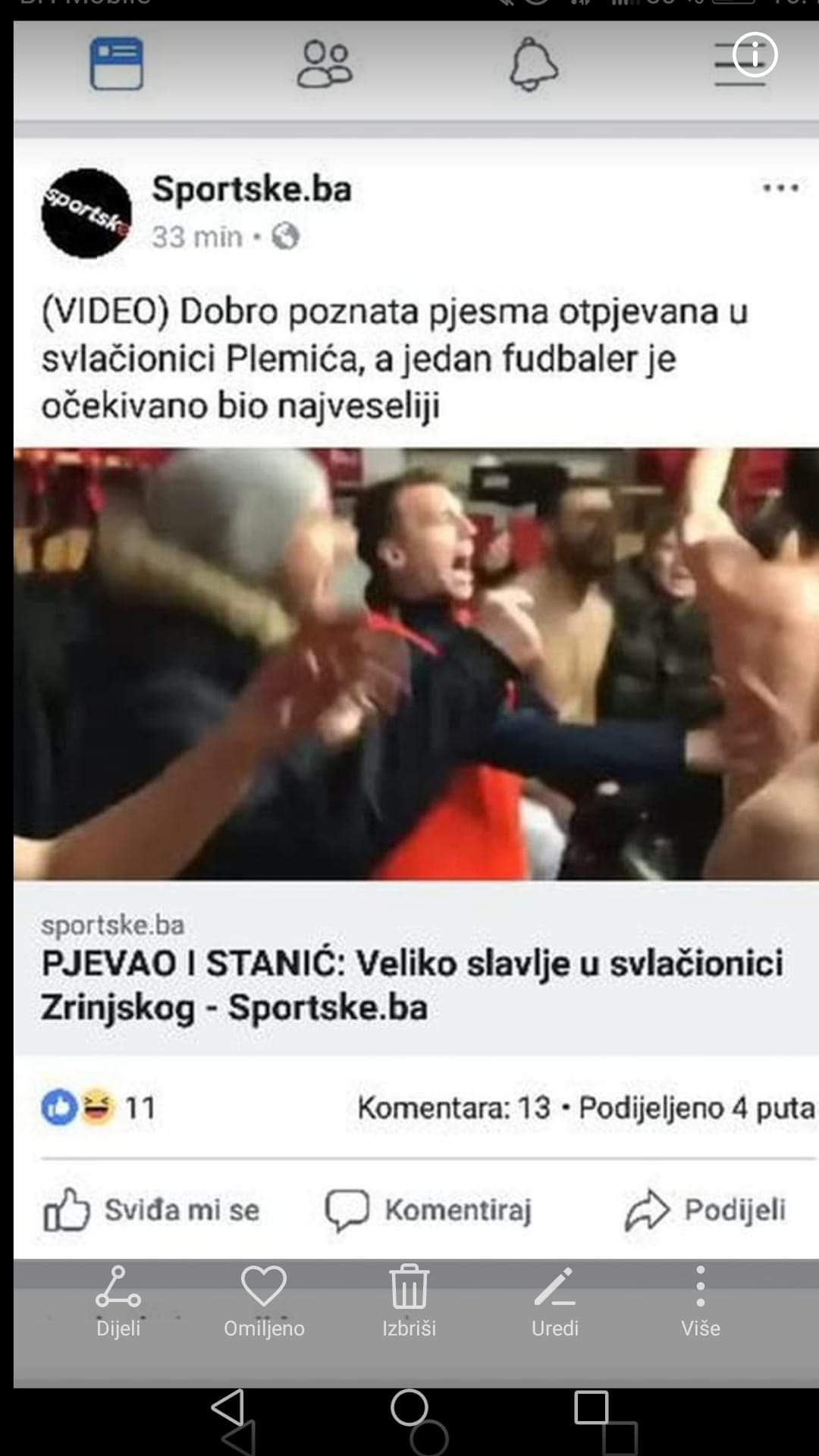
Task: Expand post options three-dot menu
Action: [x=780, y=188]
